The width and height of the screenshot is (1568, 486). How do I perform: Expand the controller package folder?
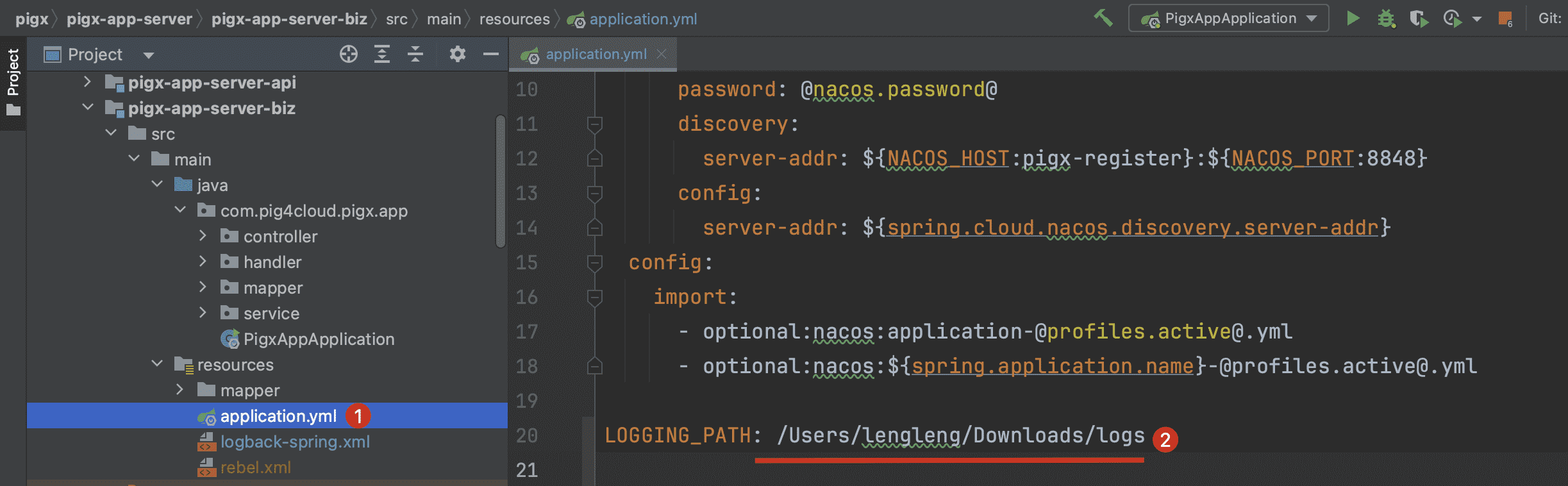(x=203, y=236)
